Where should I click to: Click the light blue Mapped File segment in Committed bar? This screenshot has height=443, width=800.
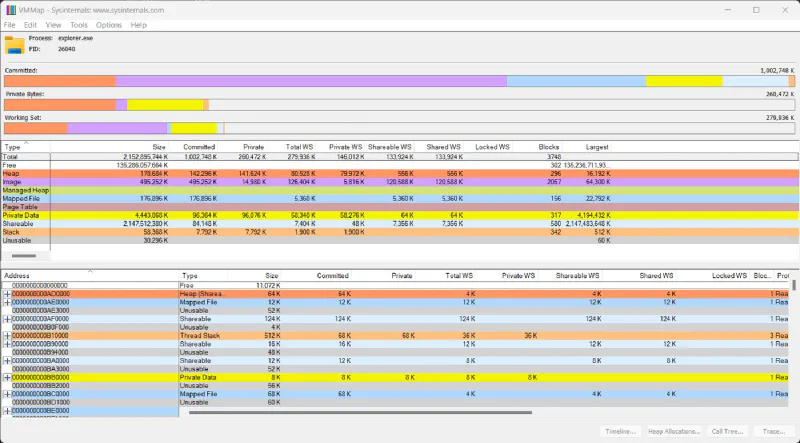pyautogui.click(x=576, y=81)
